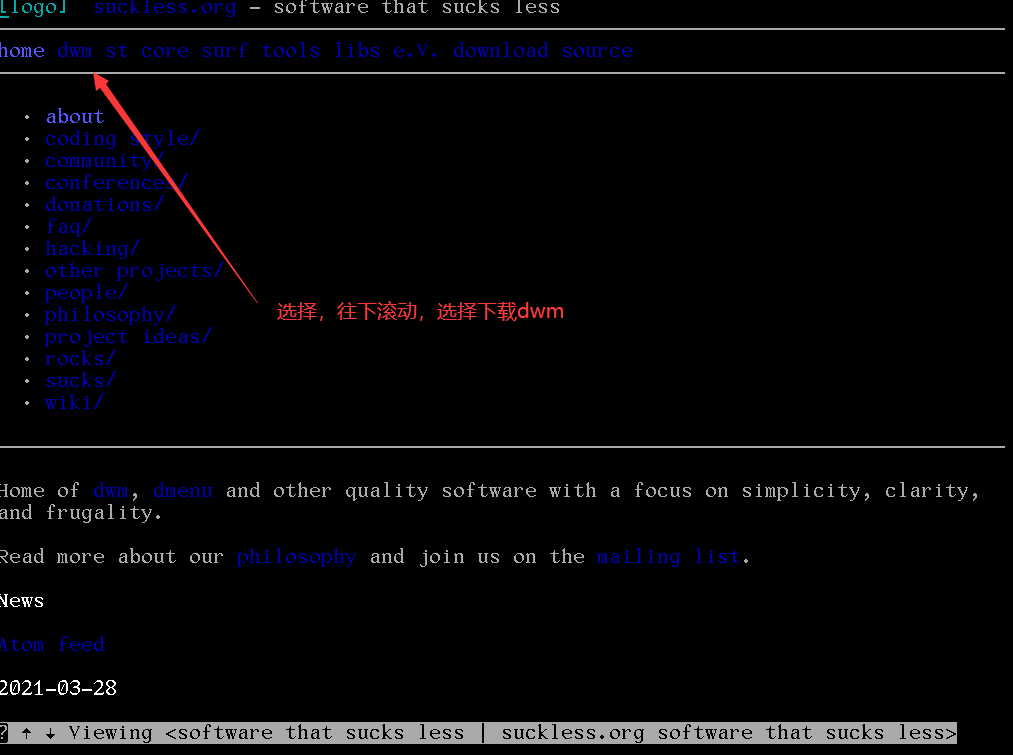
Task: Open the donations/ sidebar link
Action: (104, 204)
